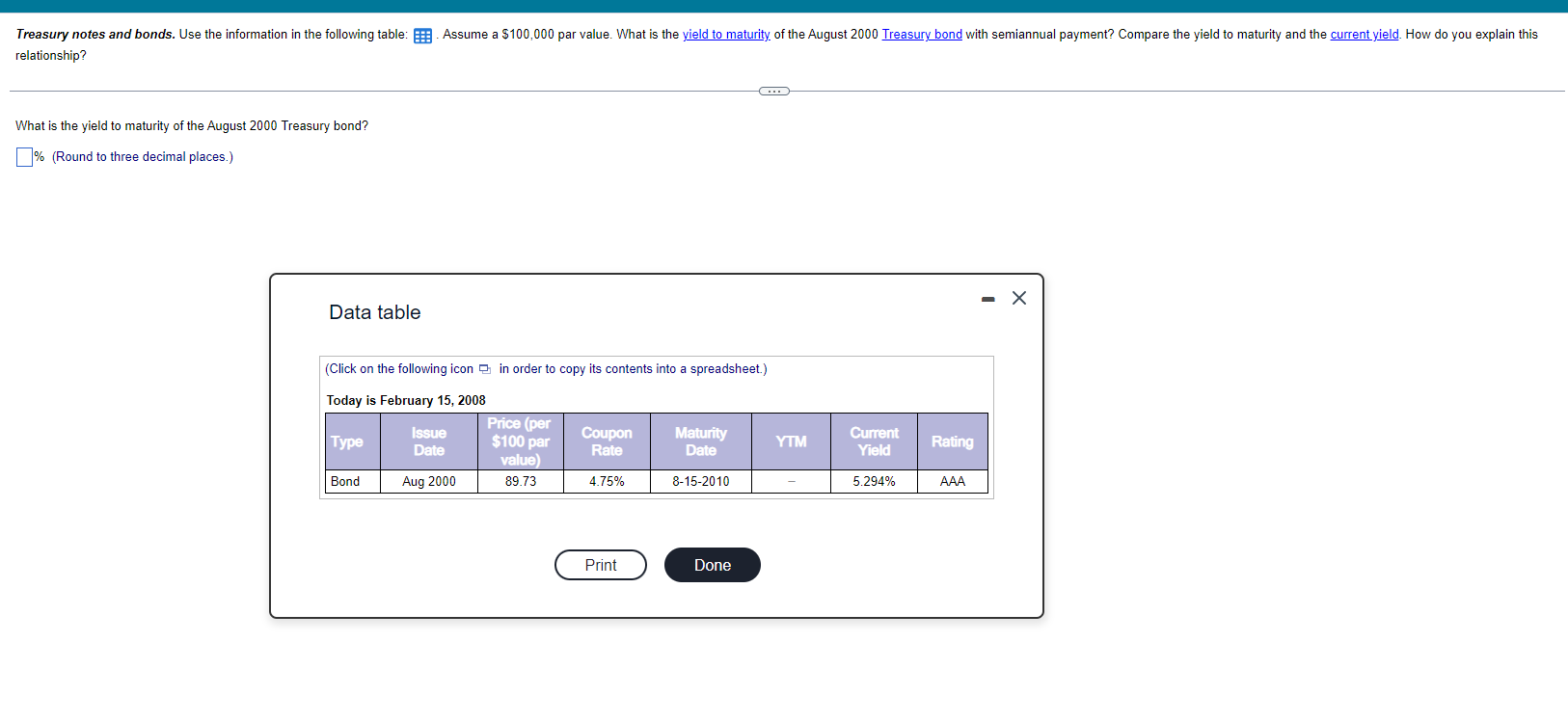Click the current yield cell '5.294%'
Screen dimensions: 1568x722
874,482
